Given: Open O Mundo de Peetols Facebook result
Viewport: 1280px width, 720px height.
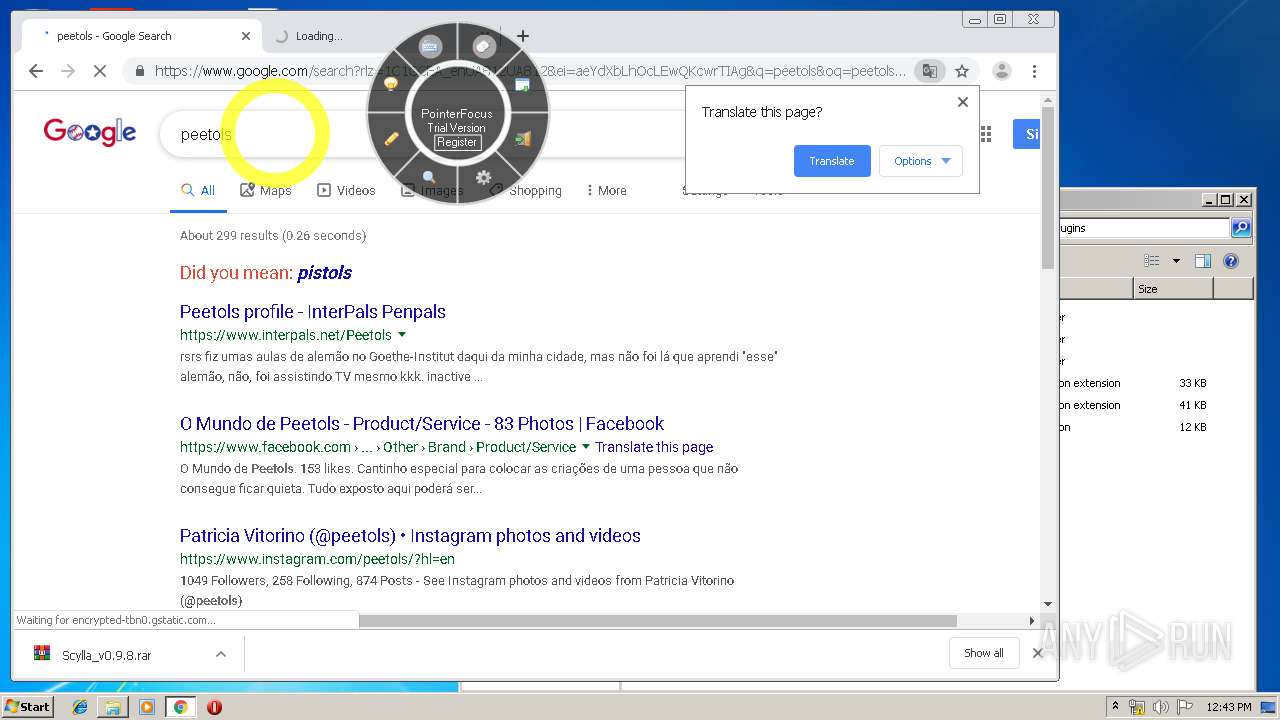Looking at the screenshot, I should click(x=422, y=424).
